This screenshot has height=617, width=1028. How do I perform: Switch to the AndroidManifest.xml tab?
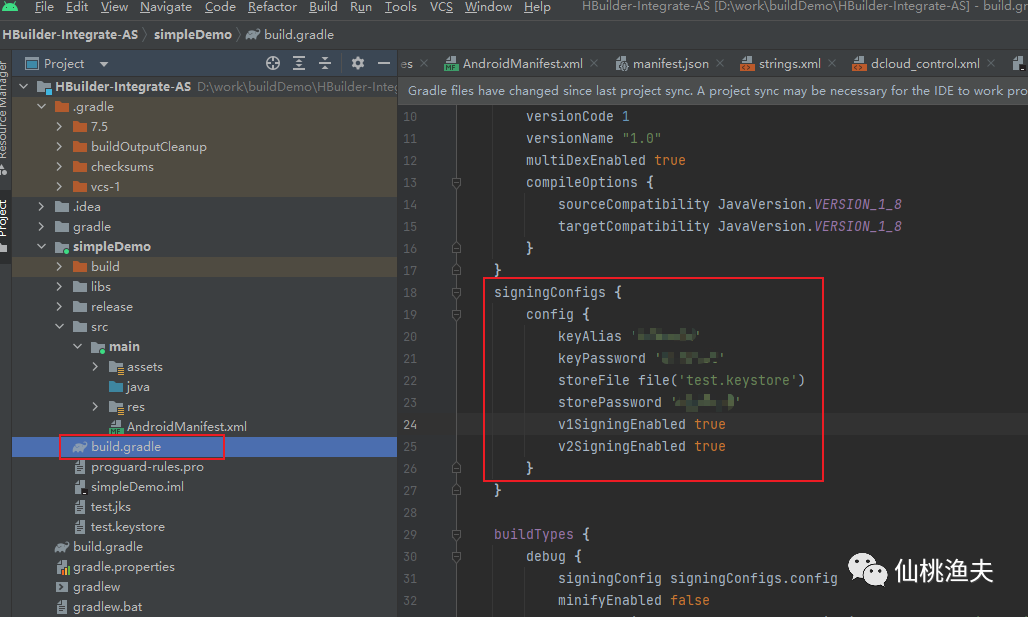coord(522,64)
